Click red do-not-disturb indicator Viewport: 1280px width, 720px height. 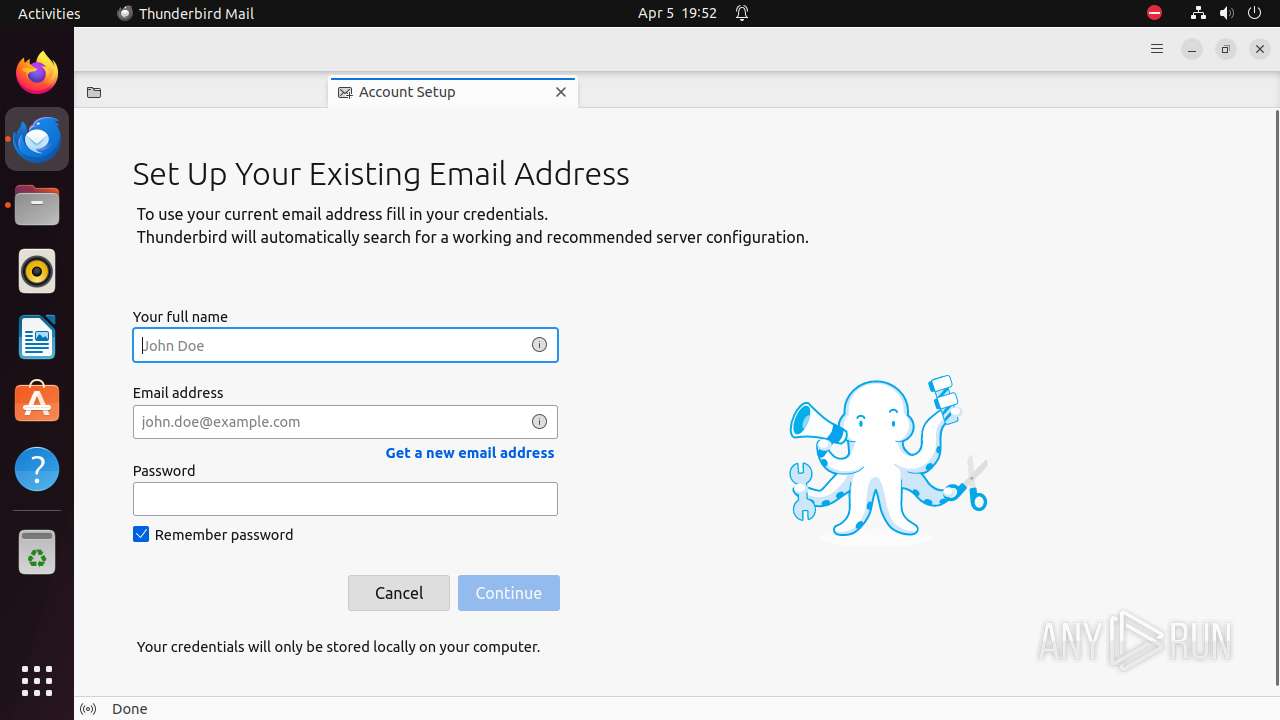coord(1154,13)
